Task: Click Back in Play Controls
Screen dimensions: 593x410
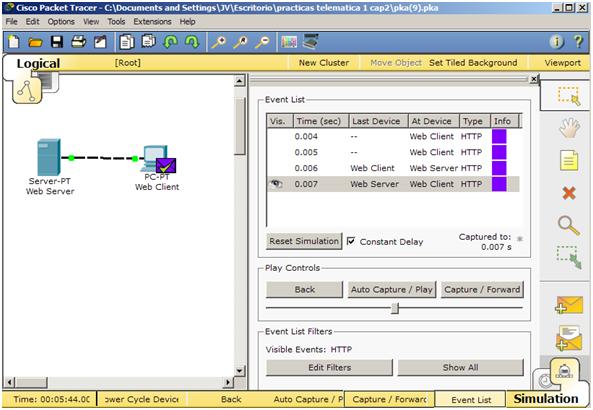Action: click(304, 289)
